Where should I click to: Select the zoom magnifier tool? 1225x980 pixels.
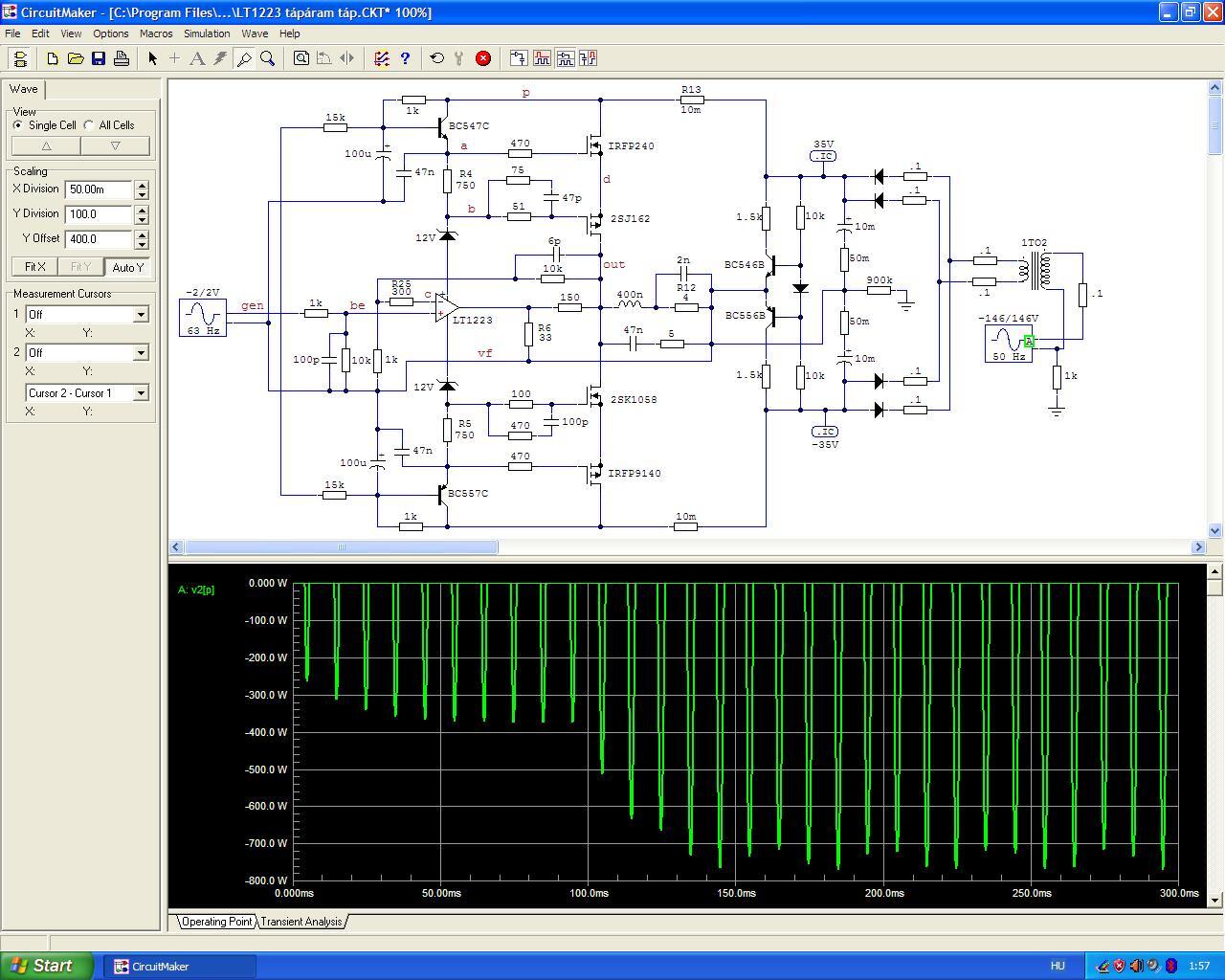[268, 58]
